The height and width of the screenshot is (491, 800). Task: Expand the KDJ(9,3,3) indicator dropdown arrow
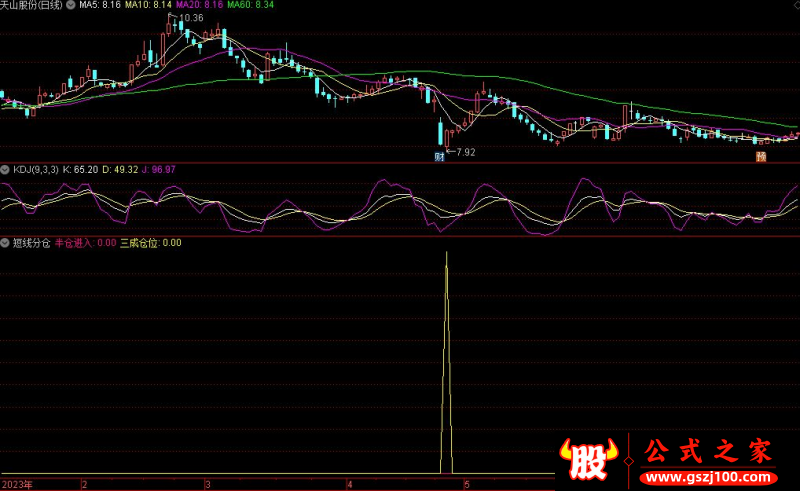(x=5, y=169)
